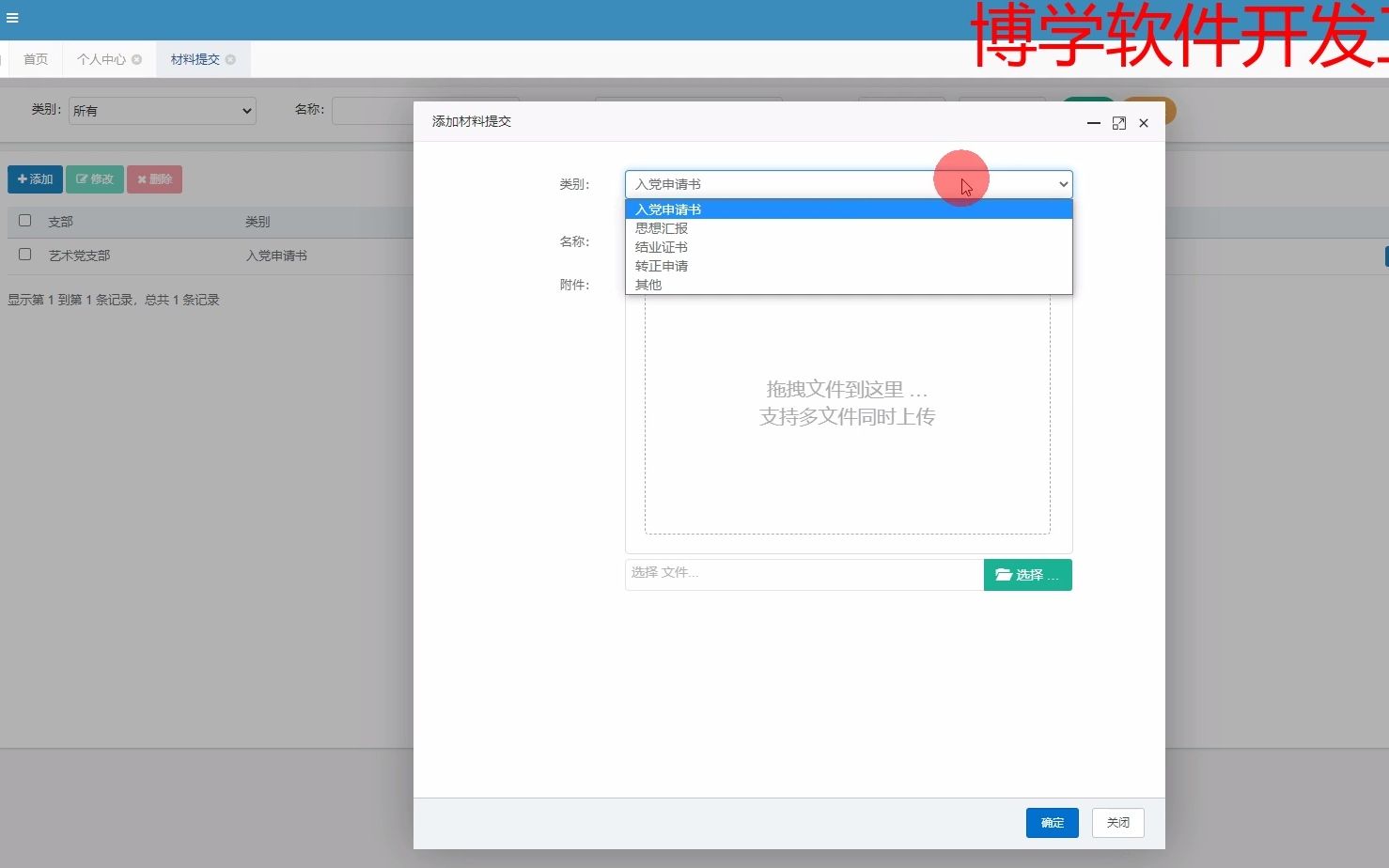Click the 选择文件 path input field

804,575
